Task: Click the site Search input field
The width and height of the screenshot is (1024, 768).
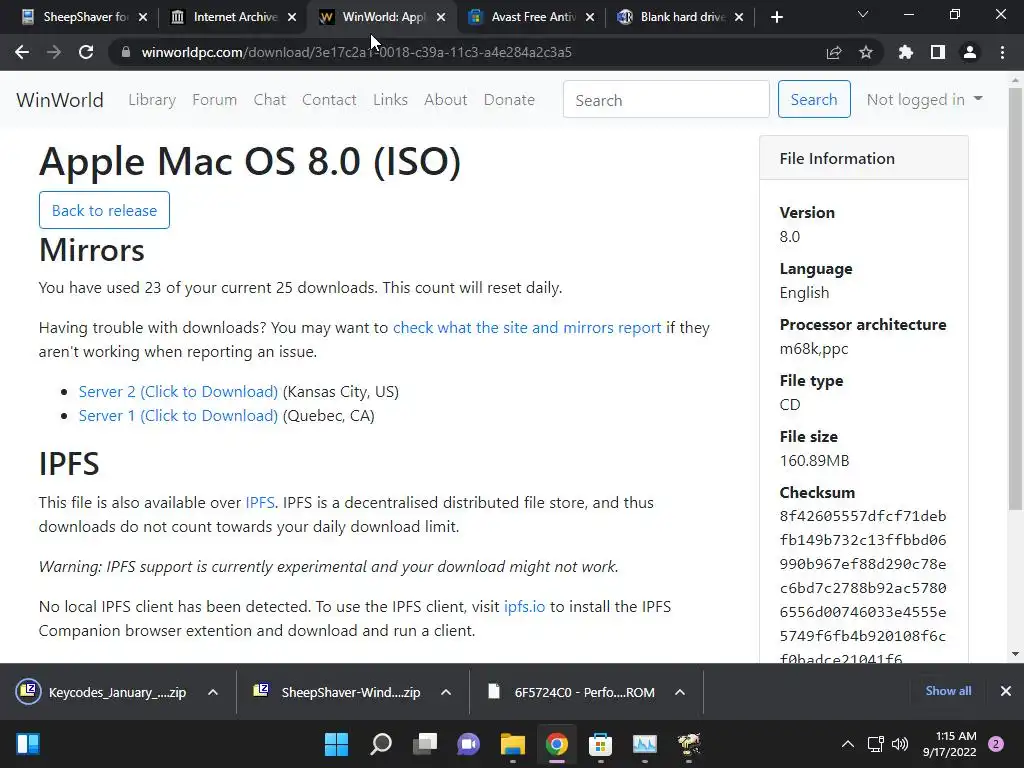Action: click(666, 99)
